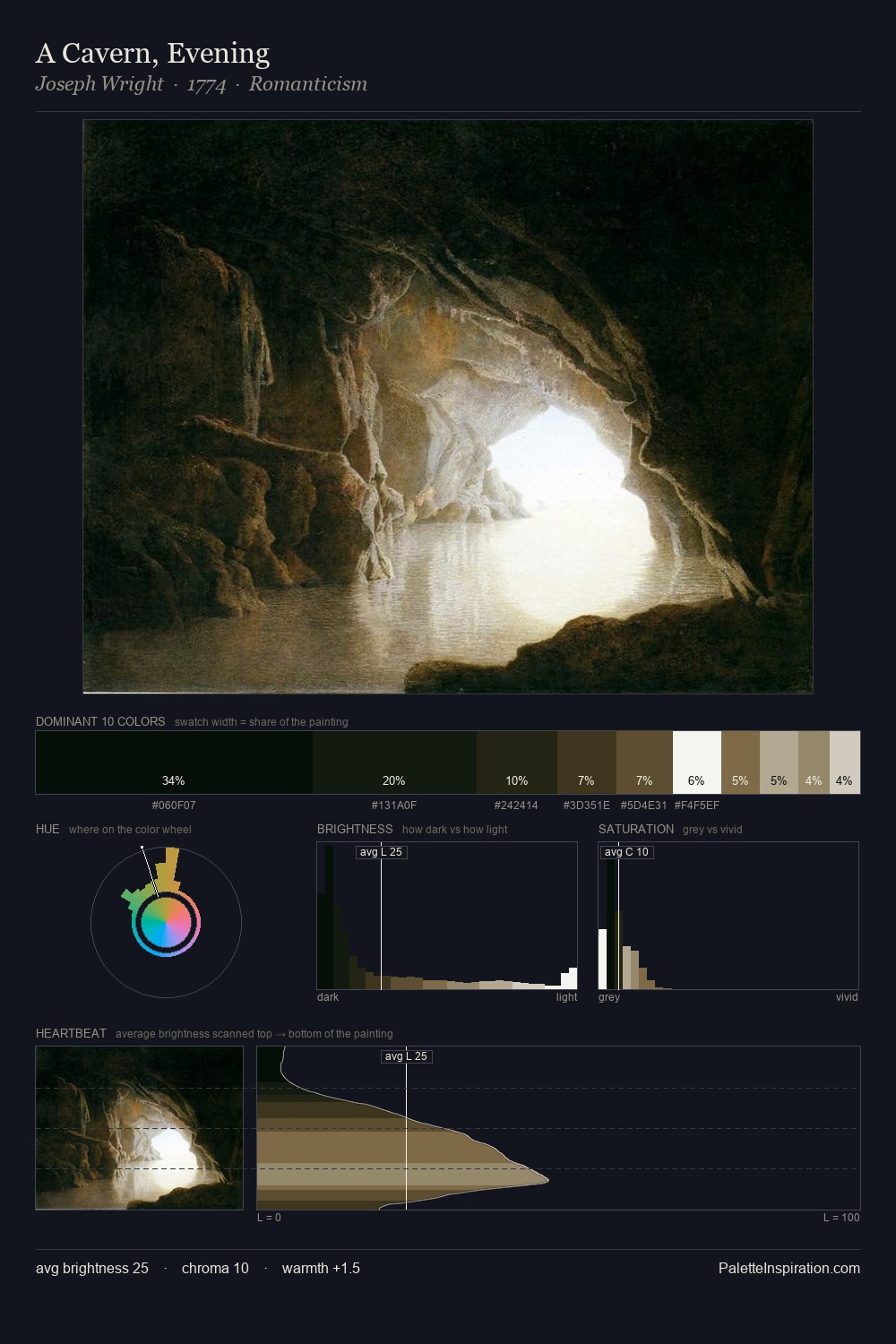Choose the first 7% swatch #3D351E

(x=587, y=762)
